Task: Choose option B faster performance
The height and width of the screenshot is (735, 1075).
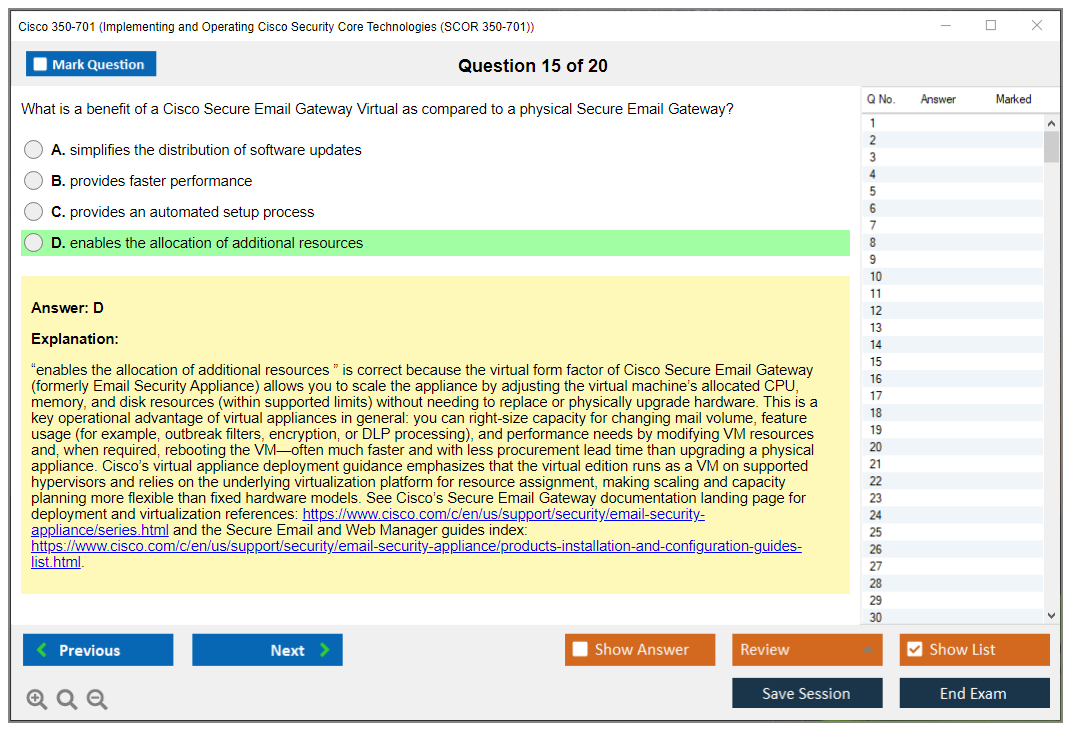Action: coord(34,181)
